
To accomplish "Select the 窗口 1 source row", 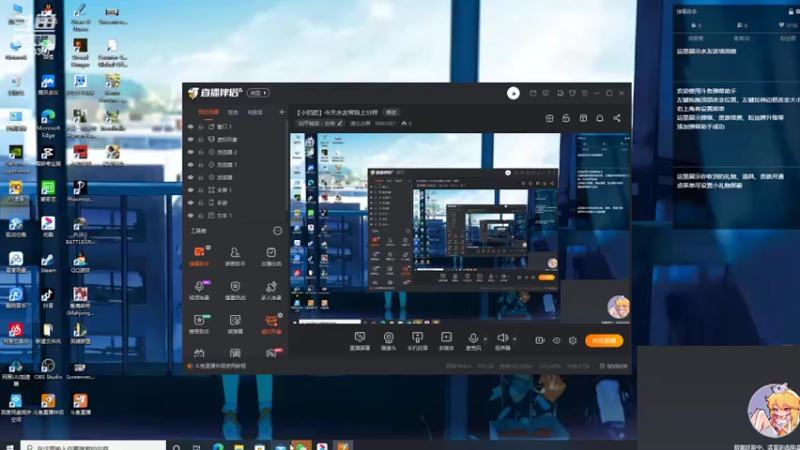I will pos(236,127).
